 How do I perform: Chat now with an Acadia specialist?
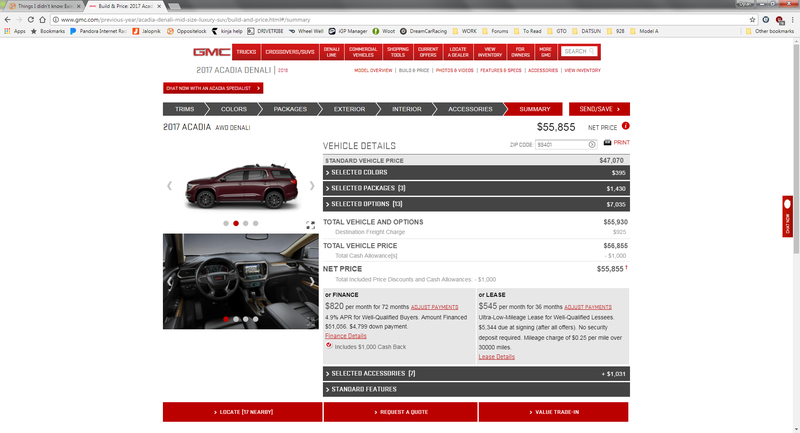point(213,88)
